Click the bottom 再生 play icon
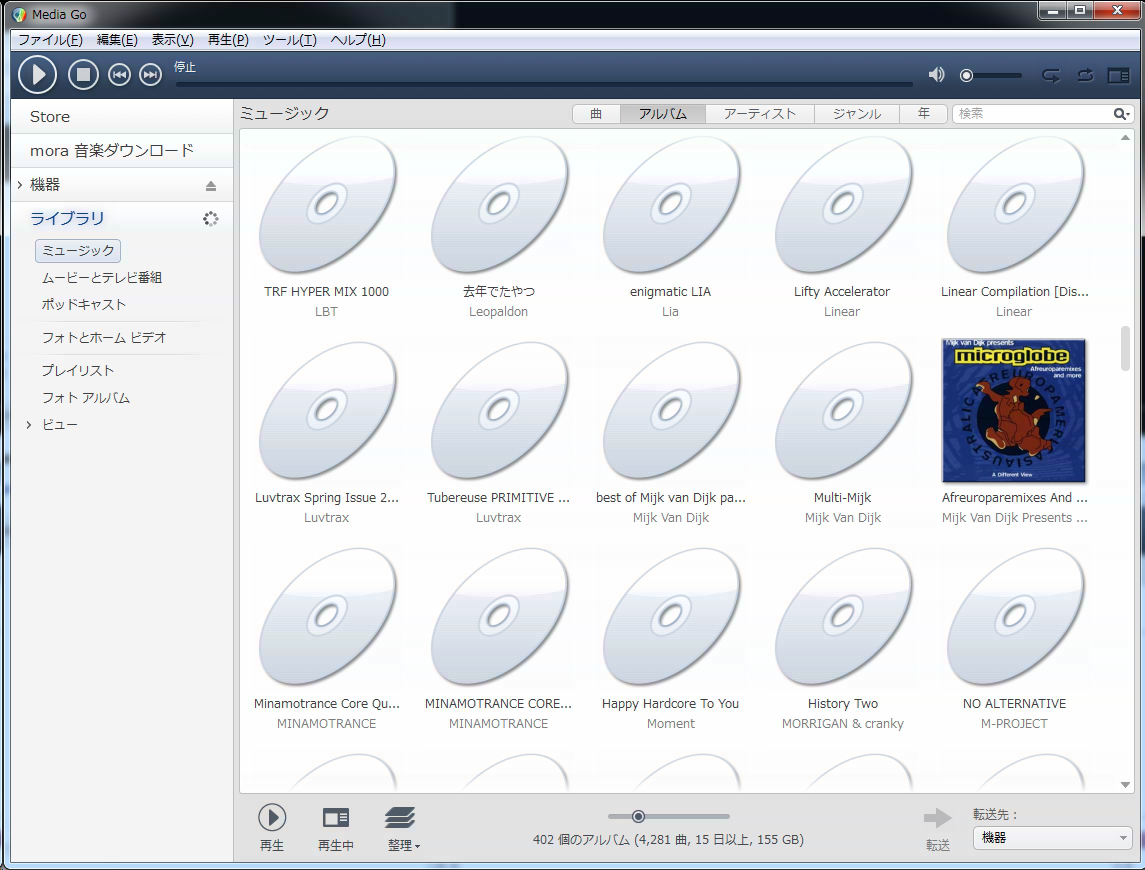This screenshot has width=1145, height=870. click(272, 817)
